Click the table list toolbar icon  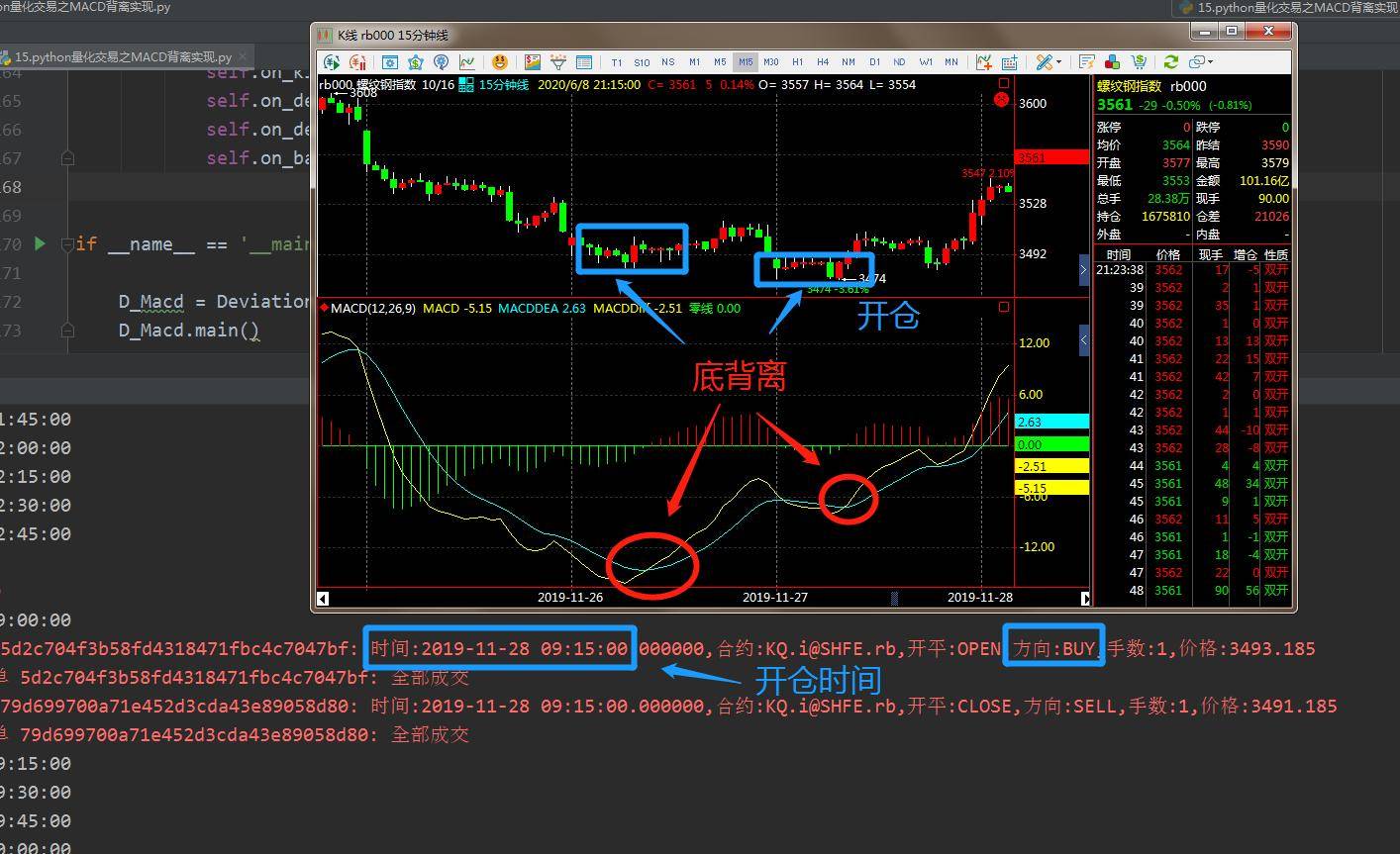[x=584, y=61]
